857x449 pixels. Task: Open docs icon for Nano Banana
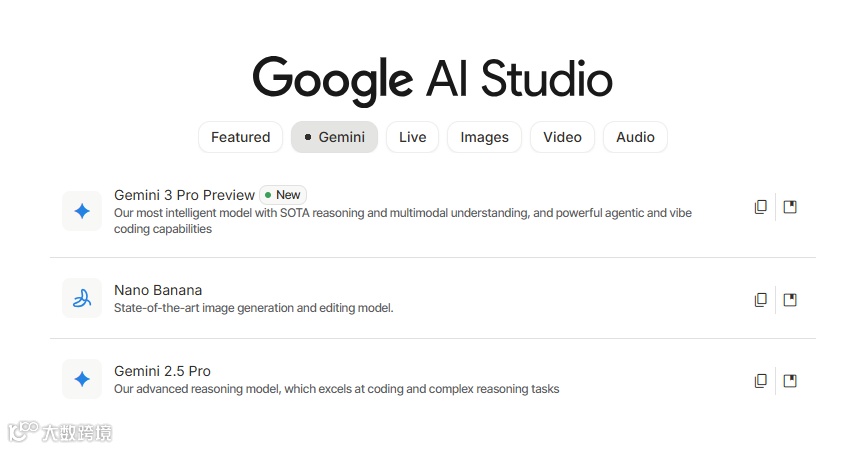coord(790,300)
